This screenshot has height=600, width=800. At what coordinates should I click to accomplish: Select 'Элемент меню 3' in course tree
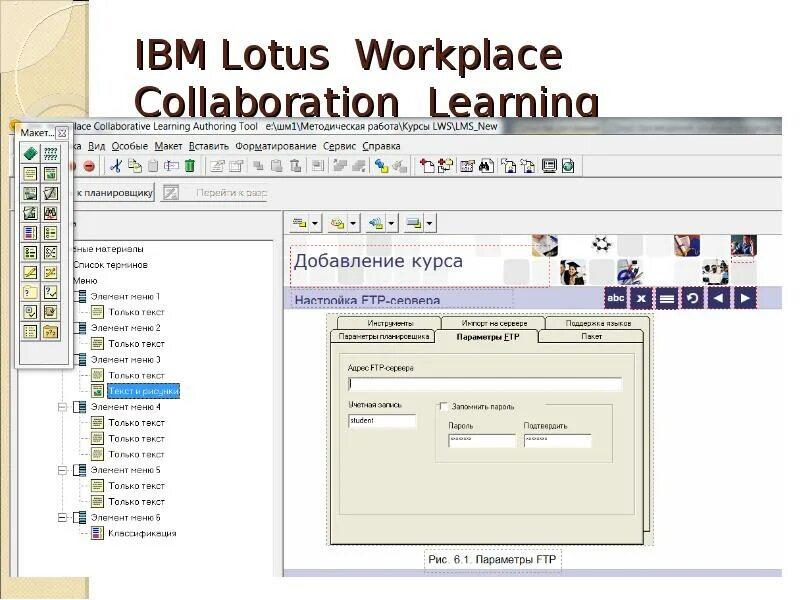coord(125,360)
